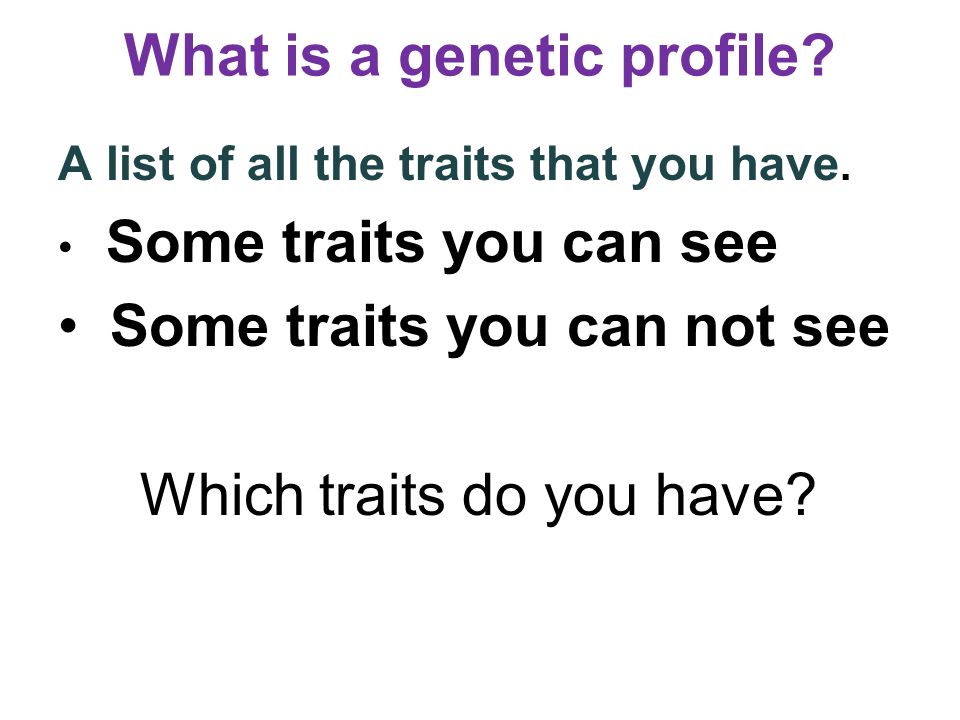Image resolution: width=960 pixels, height=720 pixels.
Task: Click the small bullet before 'Some traits you can see'
Action: 66,248
